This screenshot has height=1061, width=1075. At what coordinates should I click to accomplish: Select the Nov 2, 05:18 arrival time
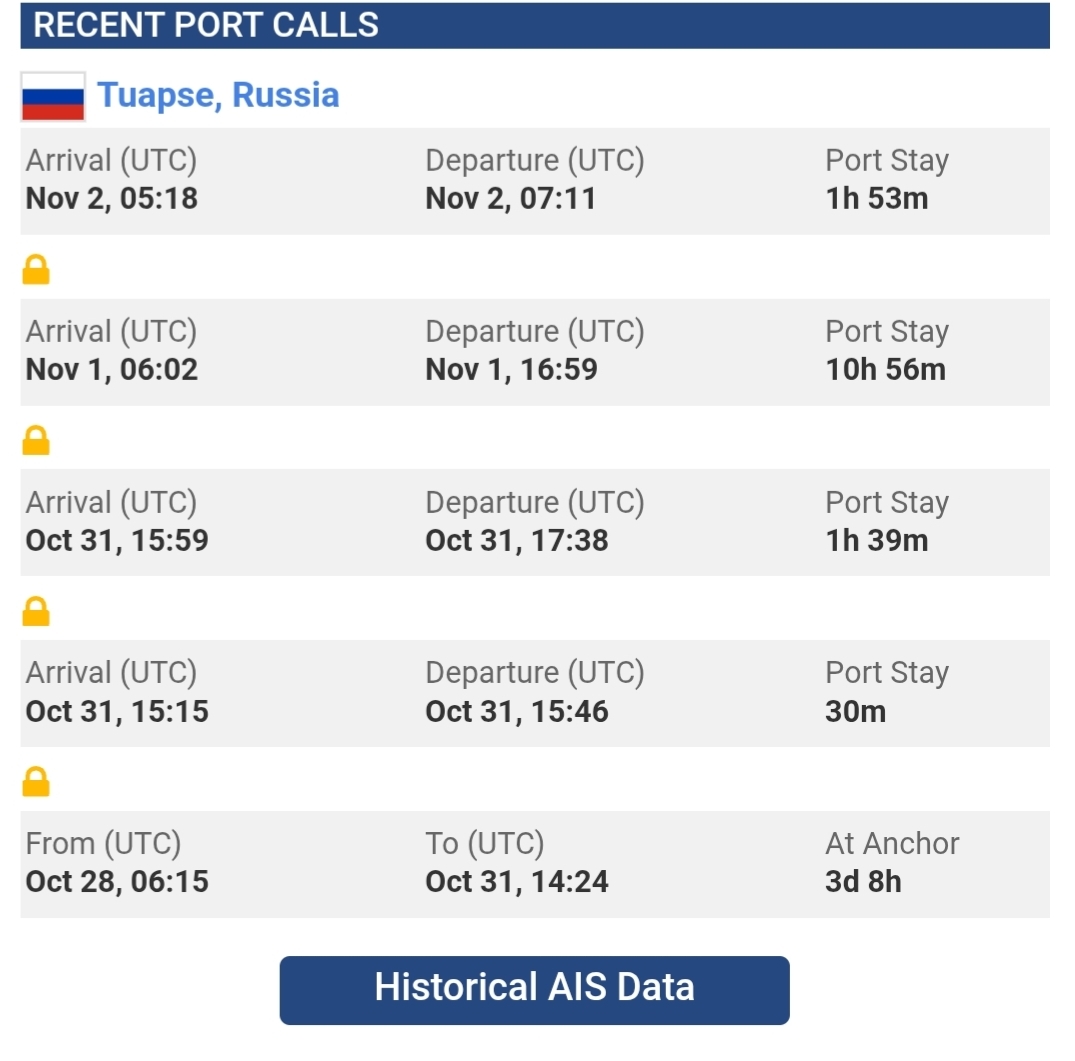click(x=112, y=198)
